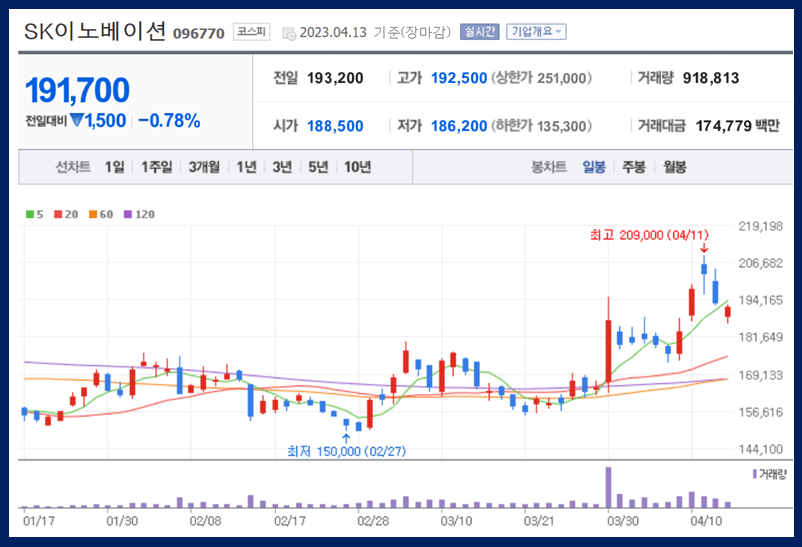Viewport: 802px width, 547px height.
Task: Click the blue up-arrow at the 최저 marker
Action: [346, 438]
